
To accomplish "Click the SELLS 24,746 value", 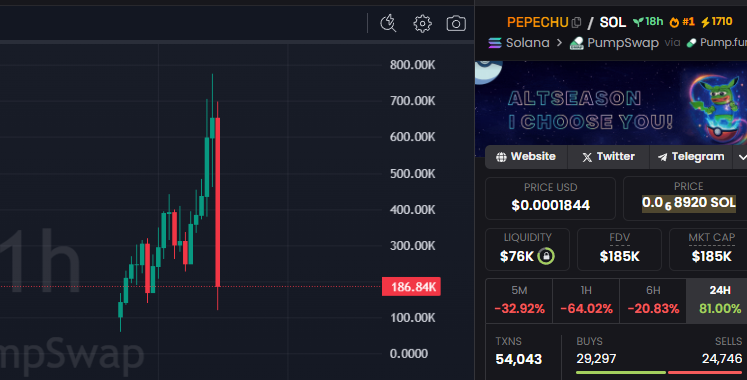I will [x=722, y=359].
